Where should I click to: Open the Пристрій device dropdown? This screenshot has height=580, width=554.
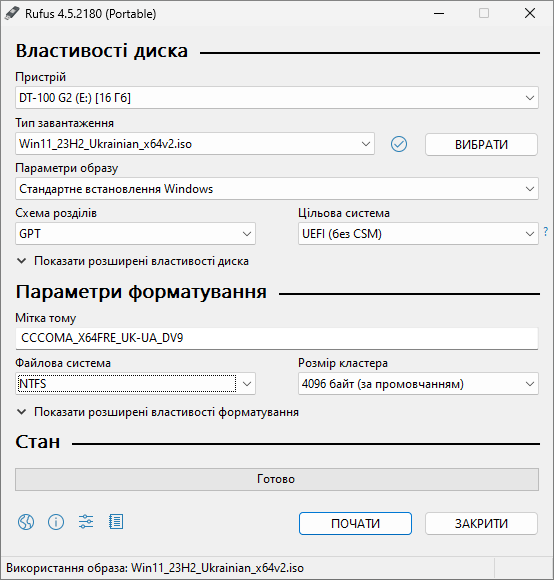(x=277, y=98)
